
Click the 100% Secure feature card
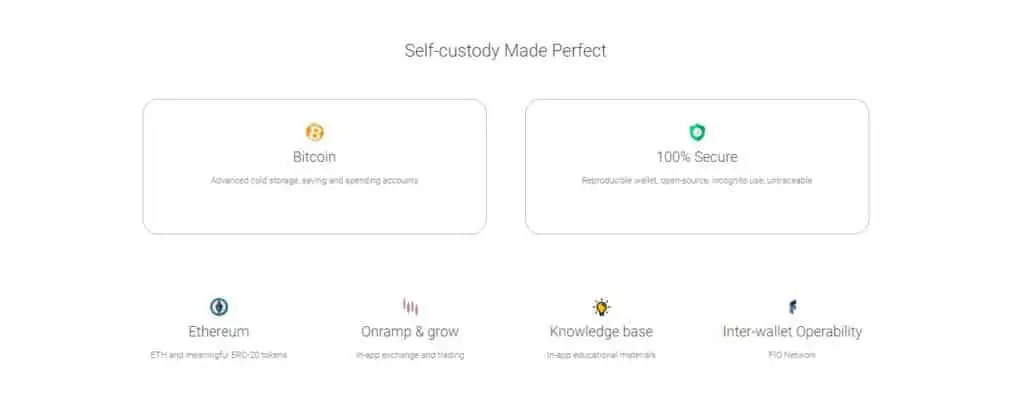pos(697,167)
